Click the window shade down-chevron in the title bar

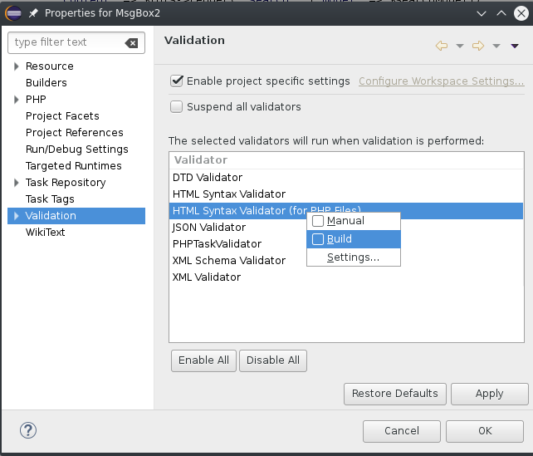tap(481, 14)
